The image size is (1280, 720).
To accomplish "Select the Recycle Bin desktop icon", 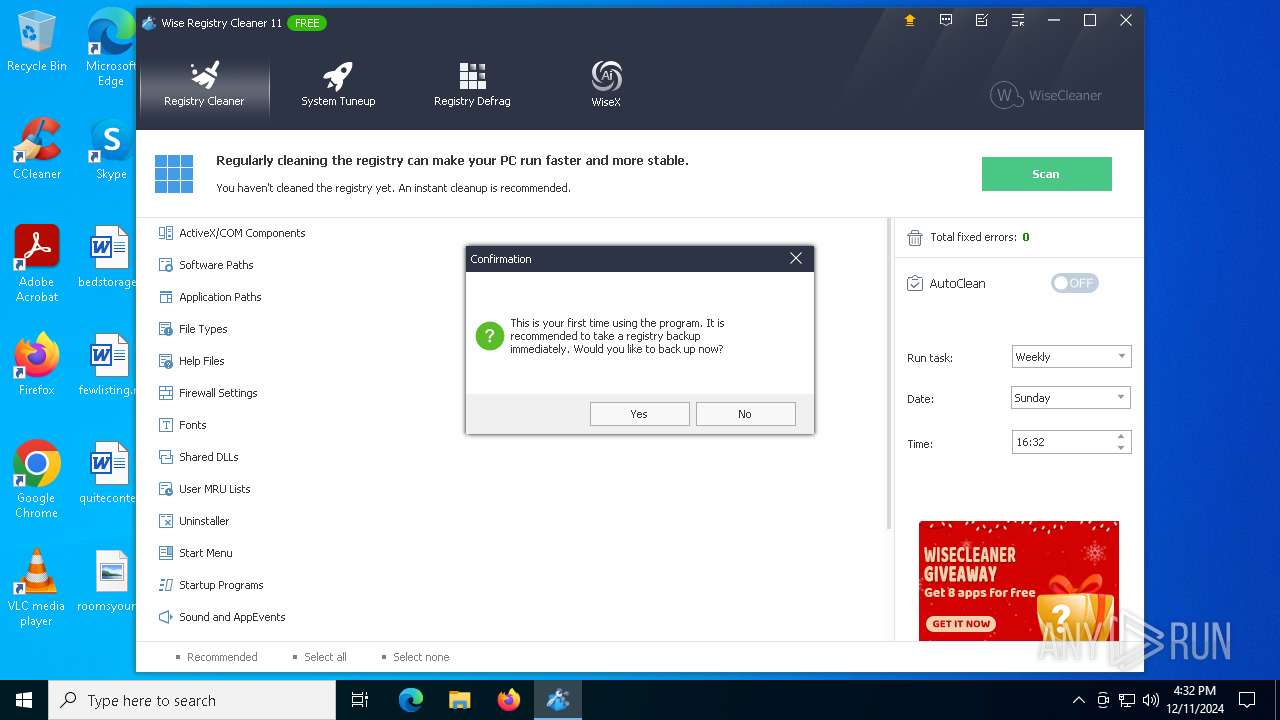I will [37, 42].
